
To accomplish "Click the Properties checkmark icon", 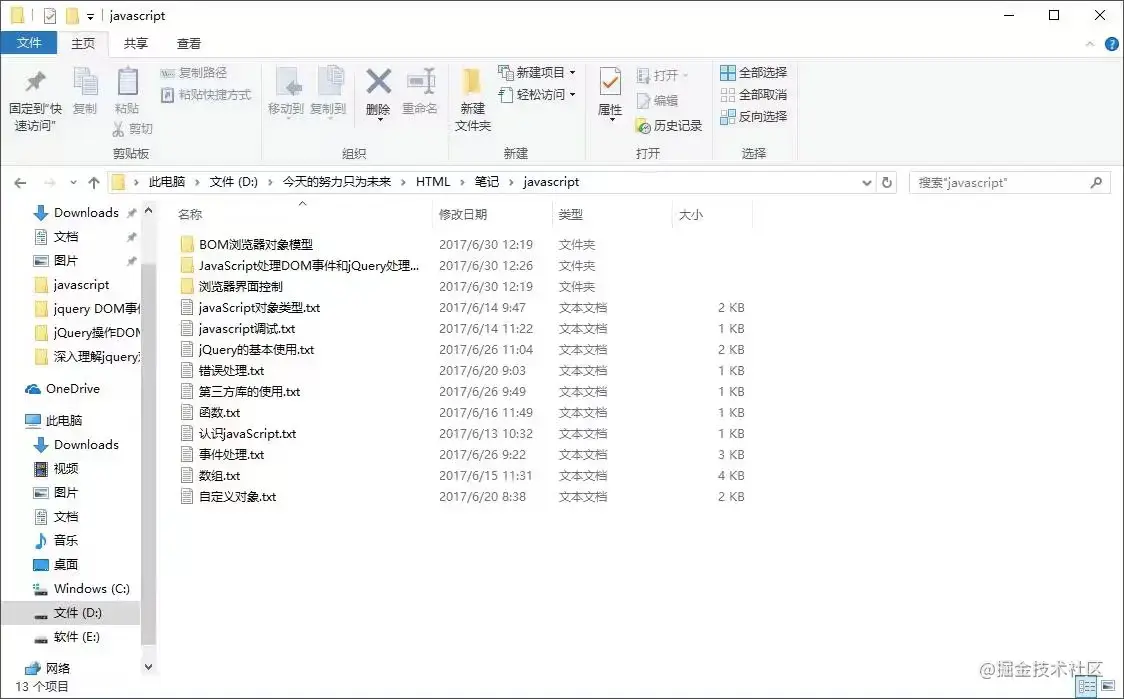I will [x=610, y=81].
